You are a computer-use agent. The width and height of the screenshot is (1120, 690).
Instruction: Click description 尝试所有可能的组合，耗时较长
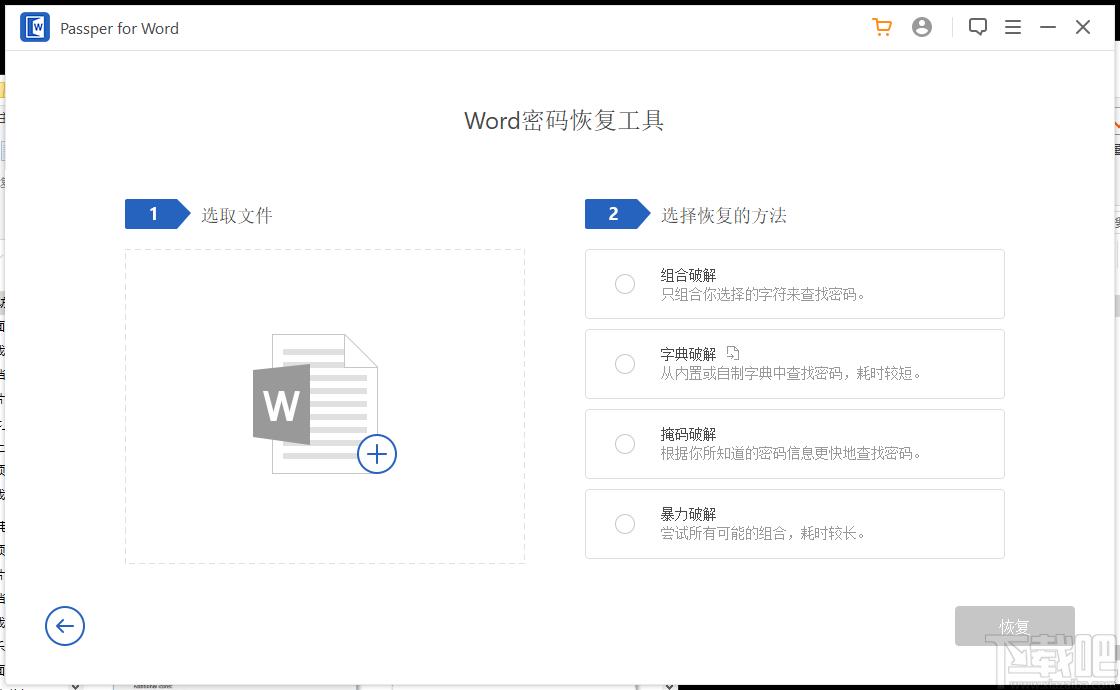point(763,533)
